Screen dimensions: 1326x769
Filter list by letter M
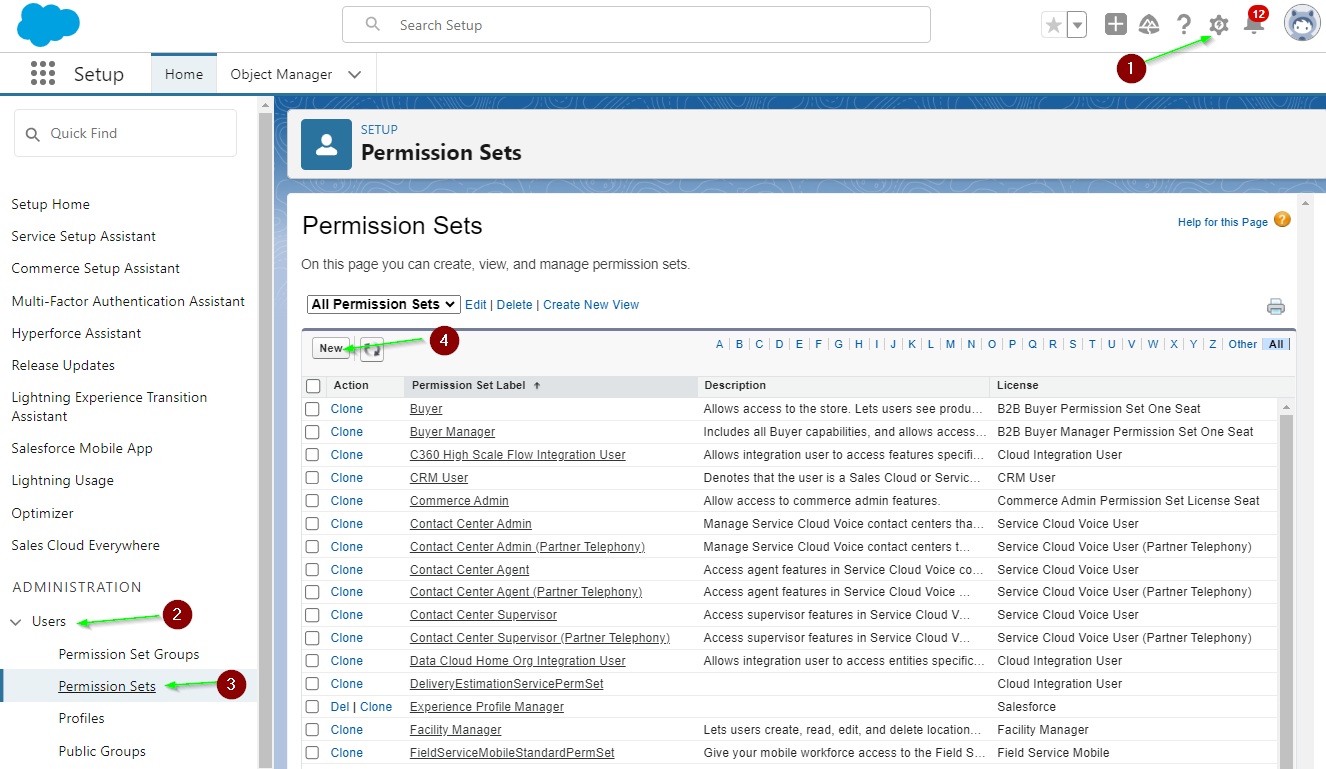[950, 344]
